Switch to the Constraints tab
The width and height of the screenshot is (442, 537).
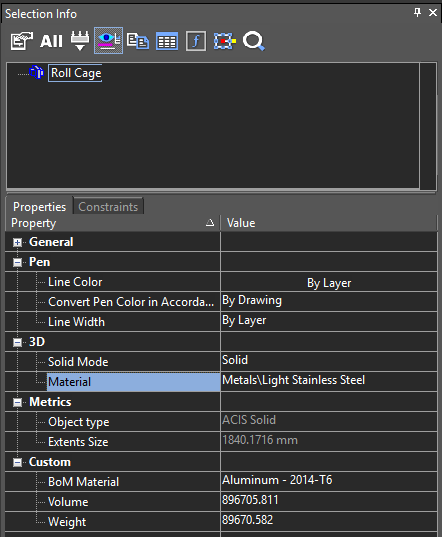click(108, 207)
